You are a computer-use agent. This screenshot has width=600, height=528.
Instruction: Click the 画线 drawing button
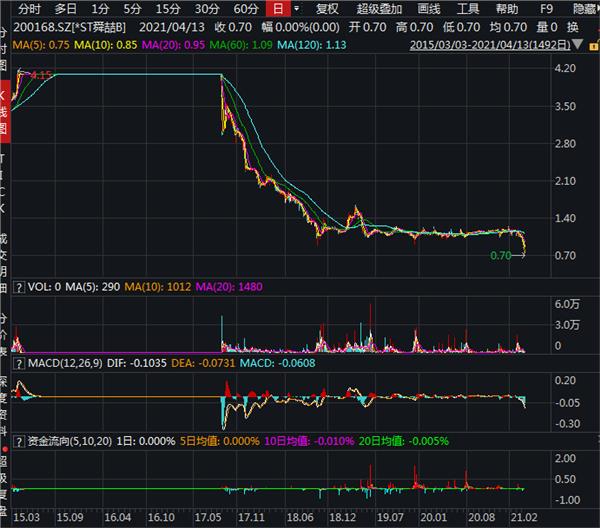coord(429,8)
